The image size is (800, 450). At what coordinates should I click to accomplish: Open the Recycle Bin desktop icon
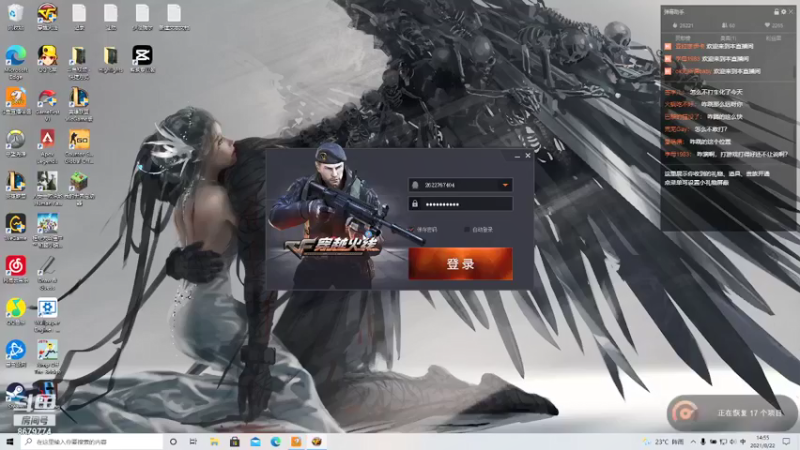tap(16, 14)
